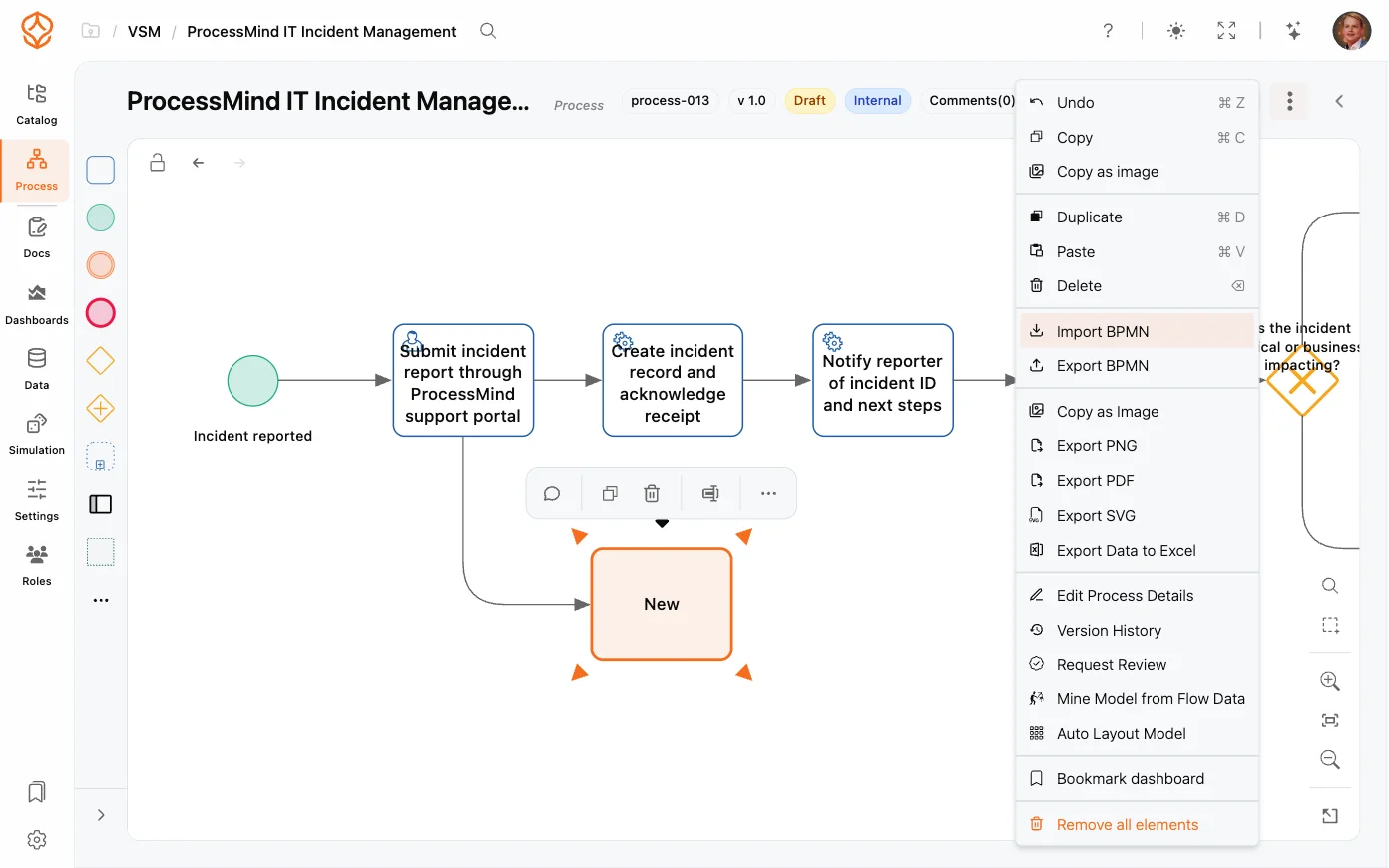Select the Incident reported start event
This screenshot has width=1389, height=868.
[x=252, y=381]
